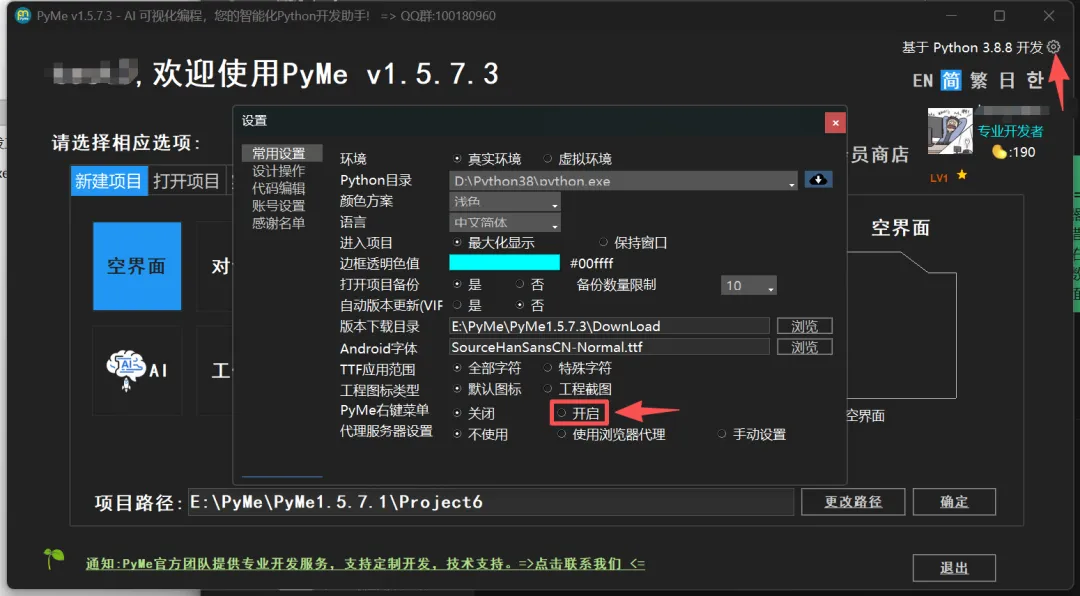Open 常用设置 settings category
1080x596 pixels.
[x=282, y=153]
